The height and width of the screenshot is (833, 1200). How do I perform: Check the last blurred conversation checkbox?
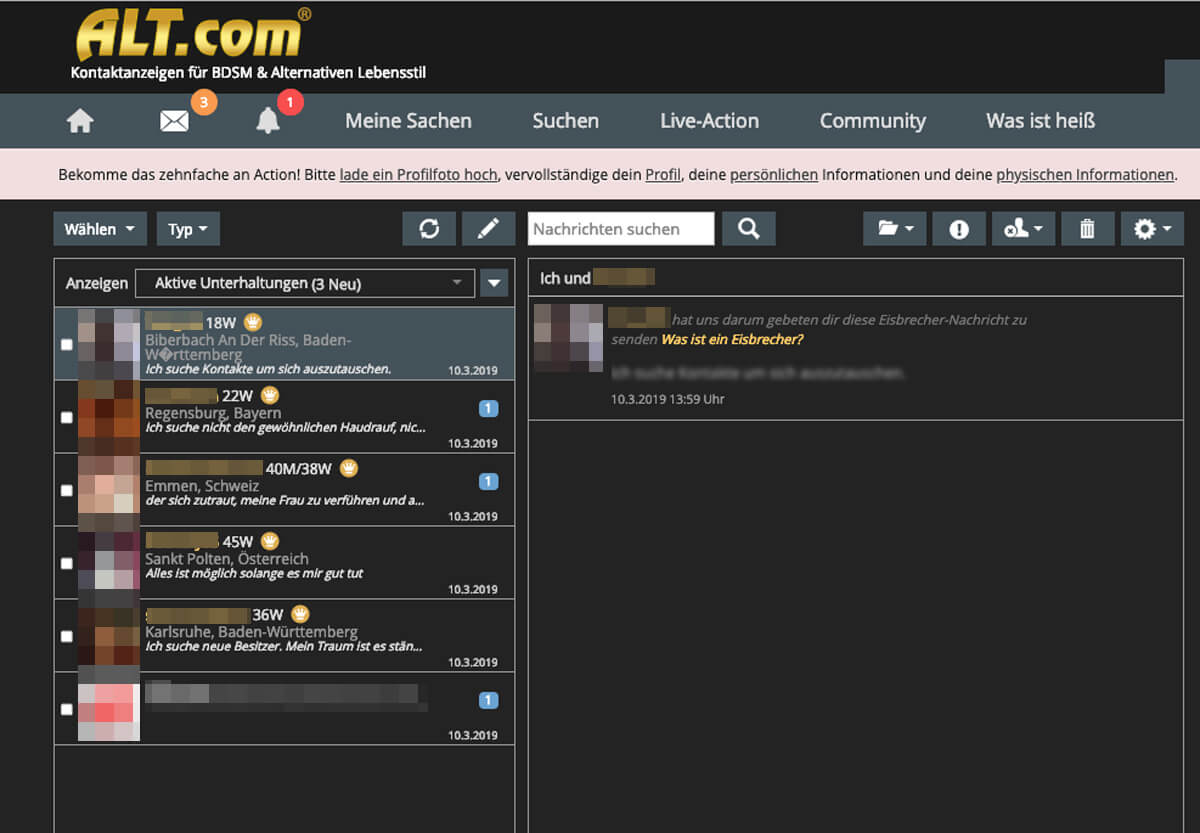point(67,709)
